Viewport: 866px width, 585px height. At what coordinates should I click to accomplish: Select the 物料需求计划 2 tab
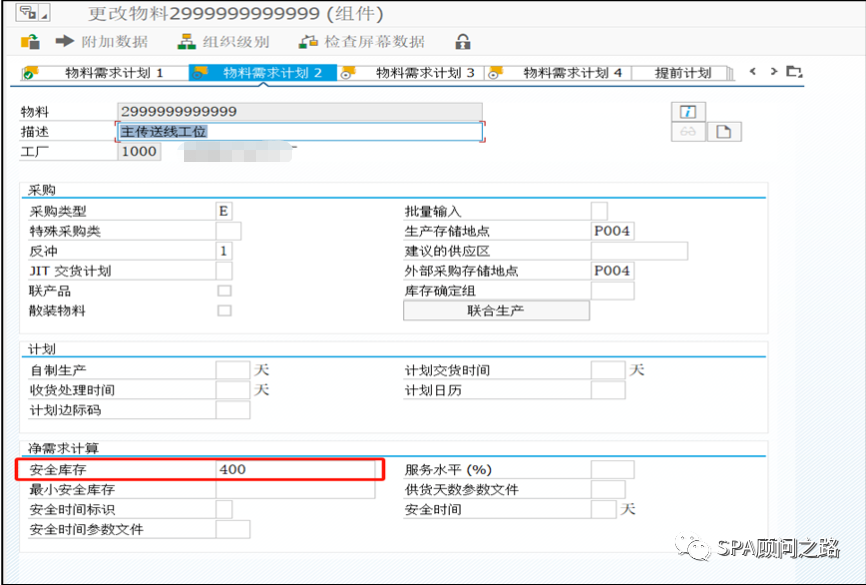pos(263,73)
